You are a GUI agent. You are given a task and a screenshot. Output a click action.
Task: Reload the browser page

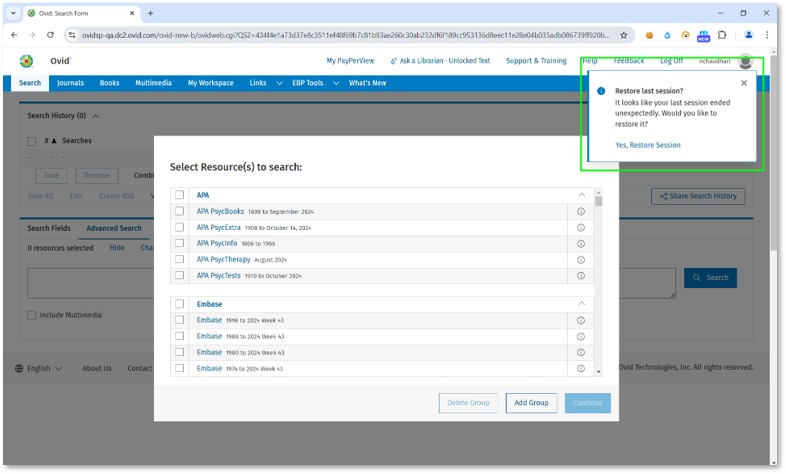pyautogui.click(x=50, y=35)
